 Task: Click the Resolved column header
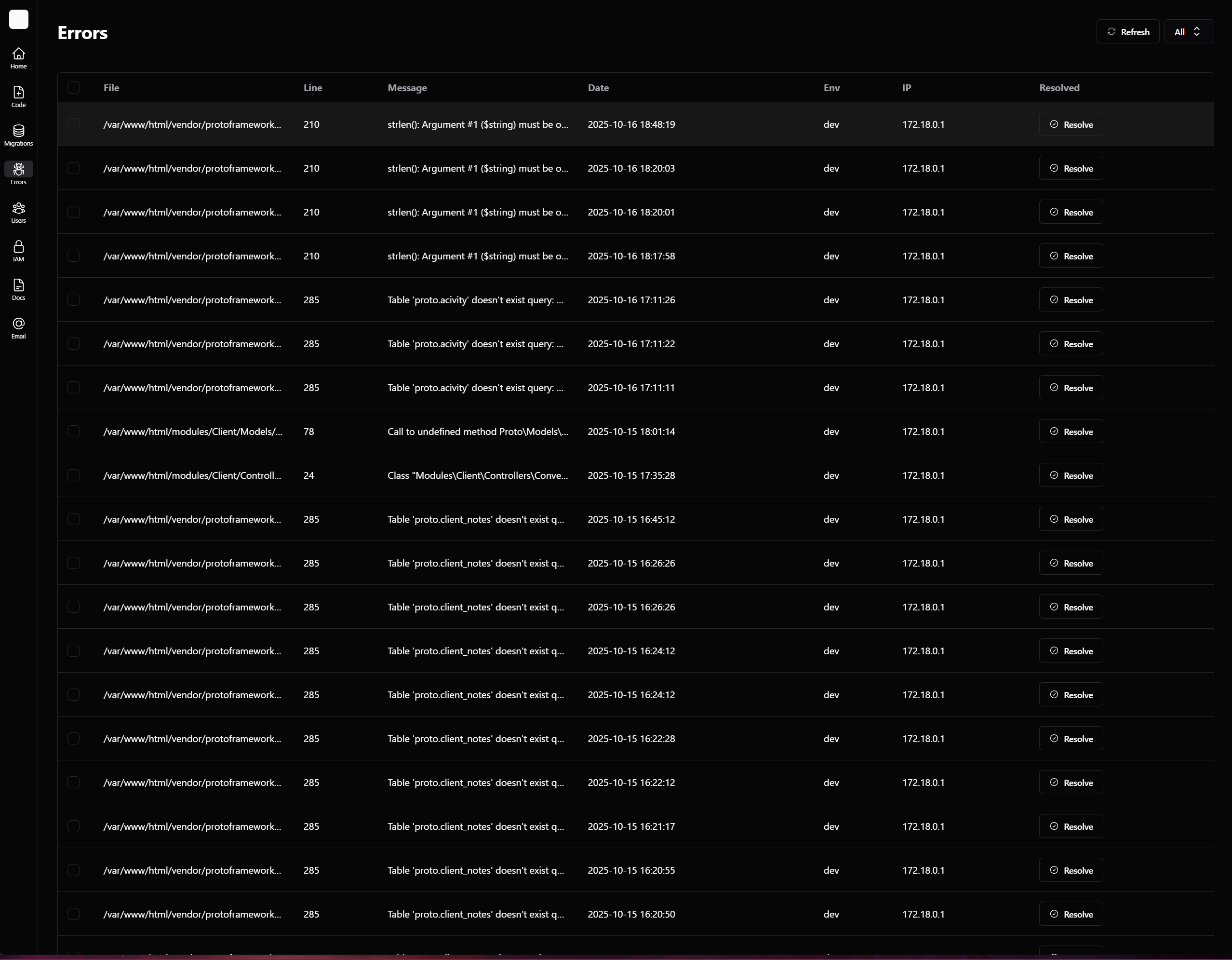point(1059,87)
